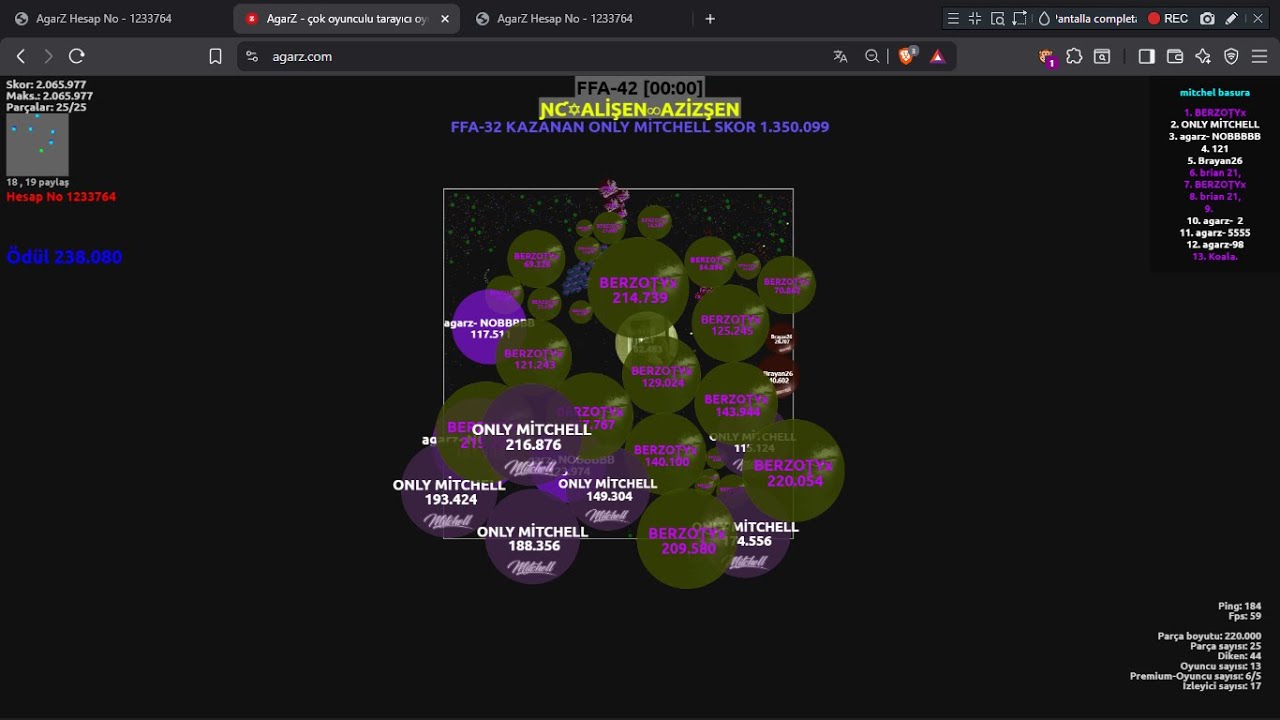The image size is (1280, 720).
Task: Bookmark this page
Action: pos(215,56)
